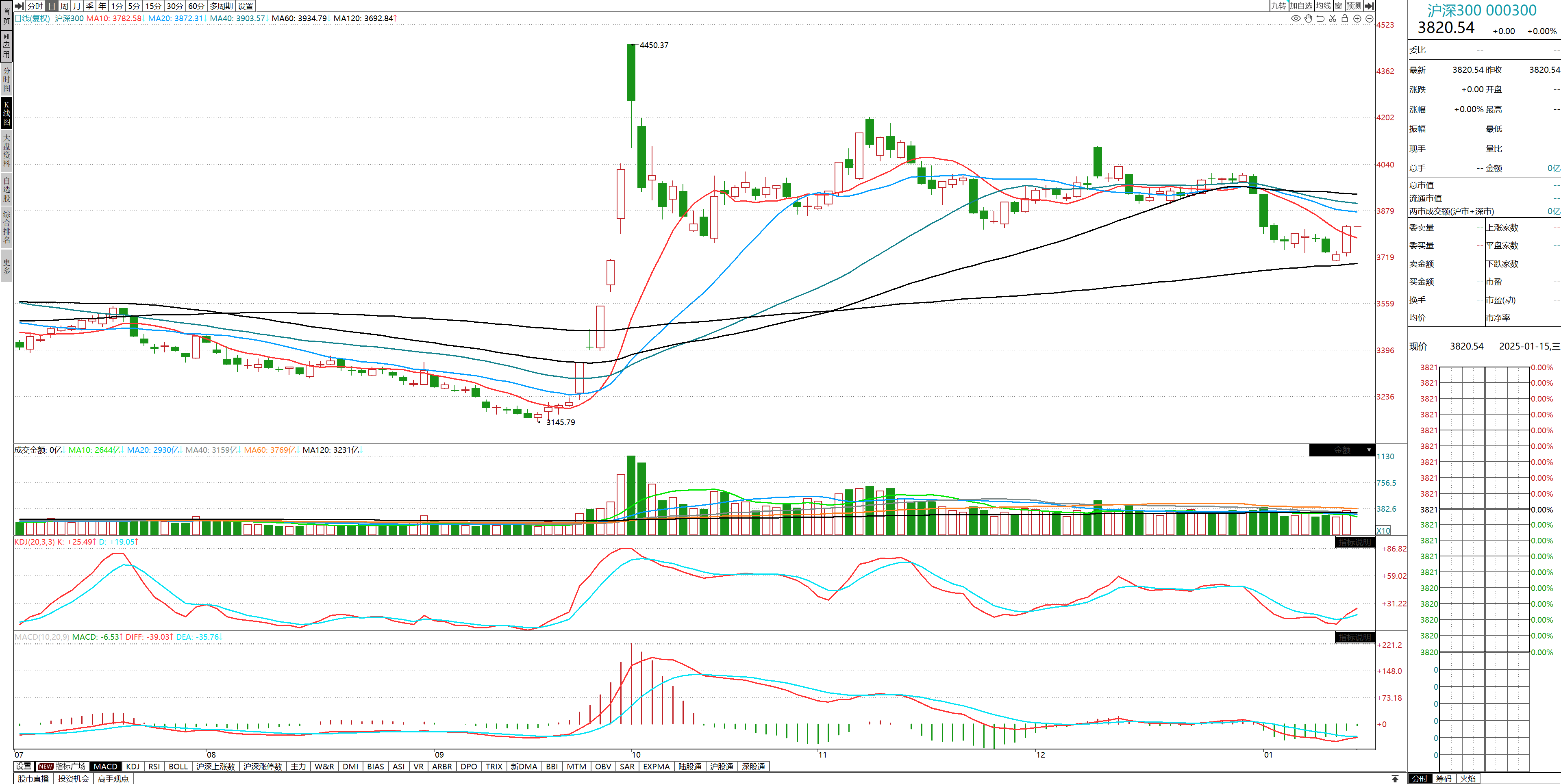Click the top-left arrow icon beside 分时
The height and width of the screenshot is (784, 1561).
coord(20,5)
